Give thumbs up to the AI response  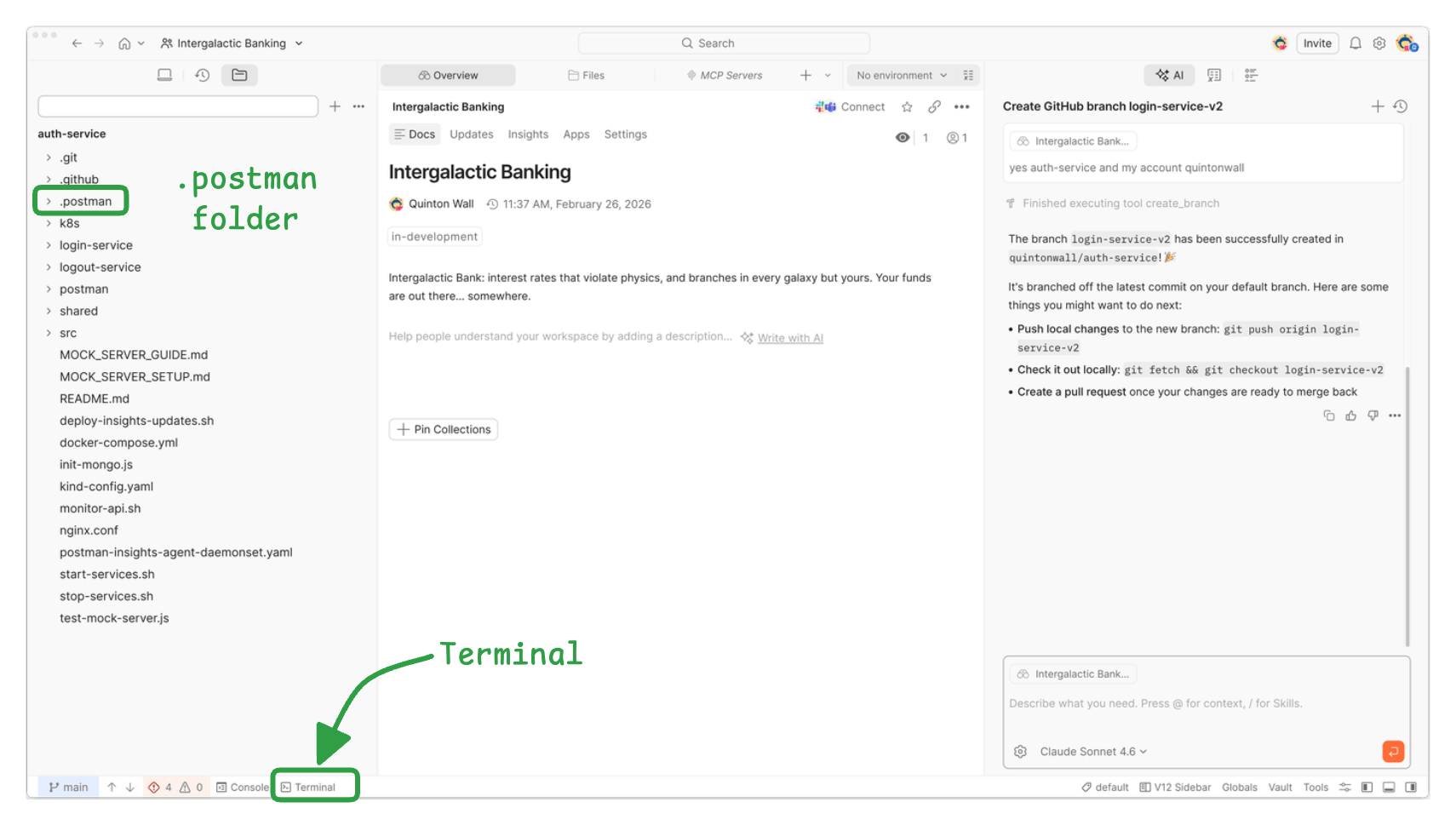1350,415
